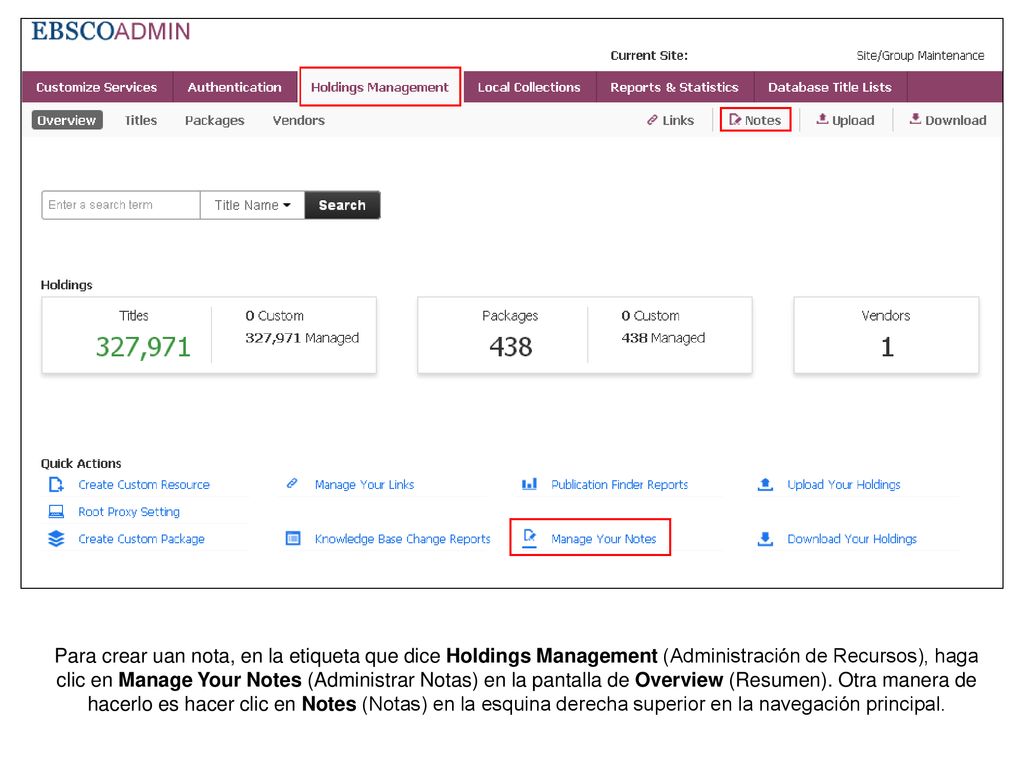Open Root Proxy Setting link
The image size is (1024, 768).
click(129, 512)
